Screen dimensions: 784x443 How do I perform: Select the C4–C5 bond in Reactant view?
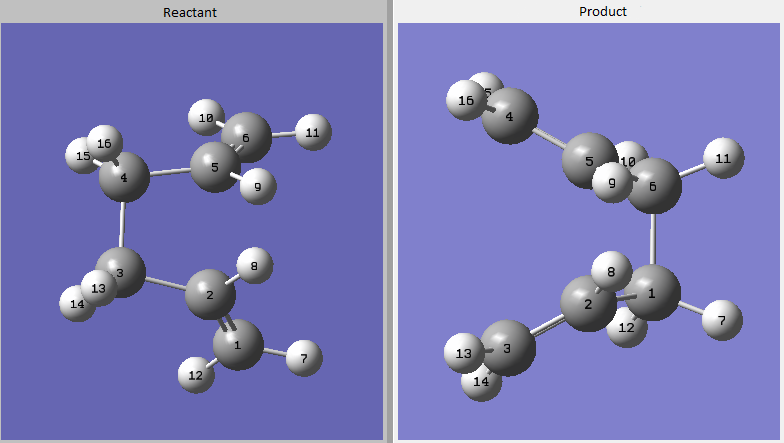(170, 172)
